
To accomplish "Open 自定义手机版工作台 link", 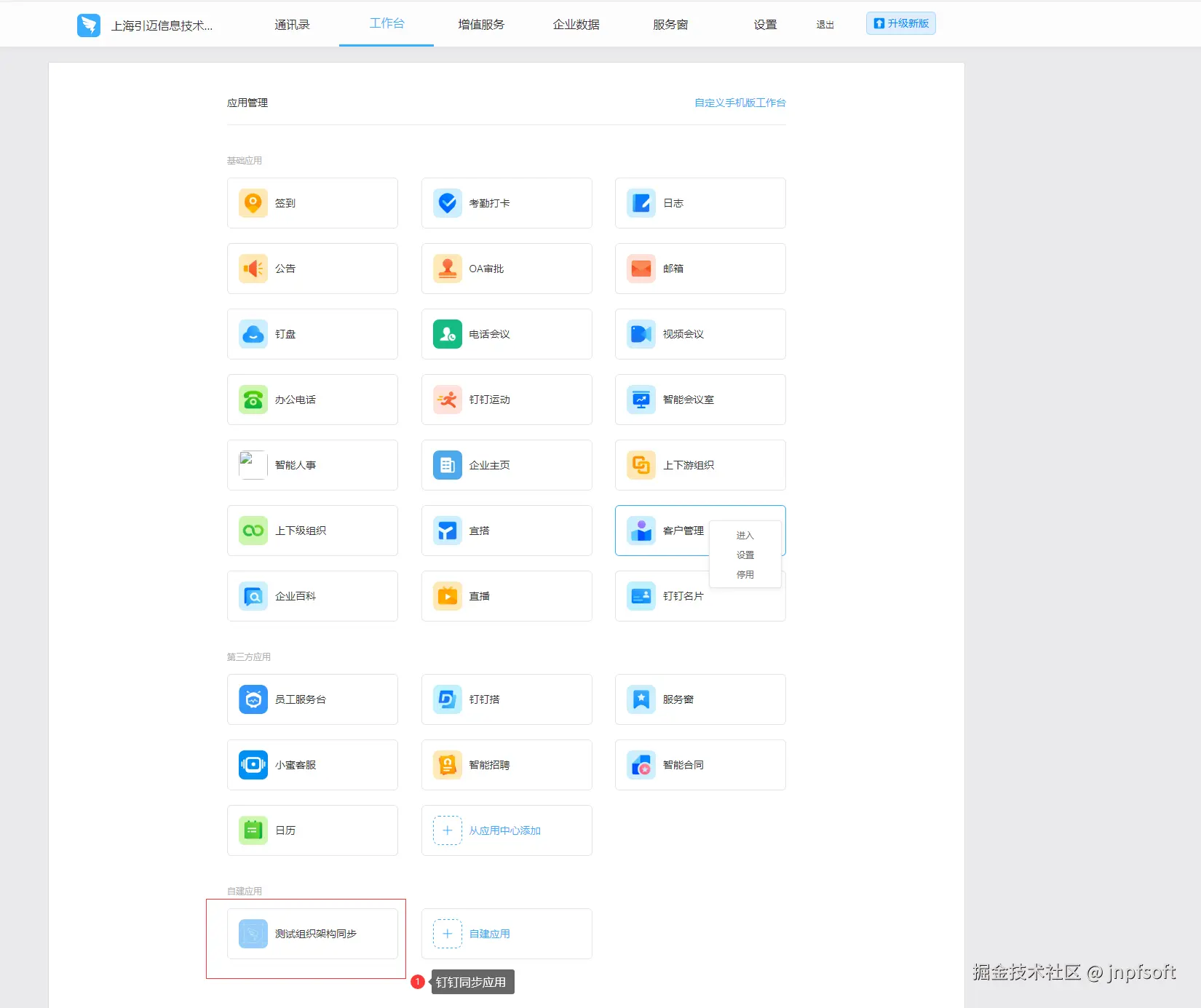I will pyautogui.click(x=740, y=103).
